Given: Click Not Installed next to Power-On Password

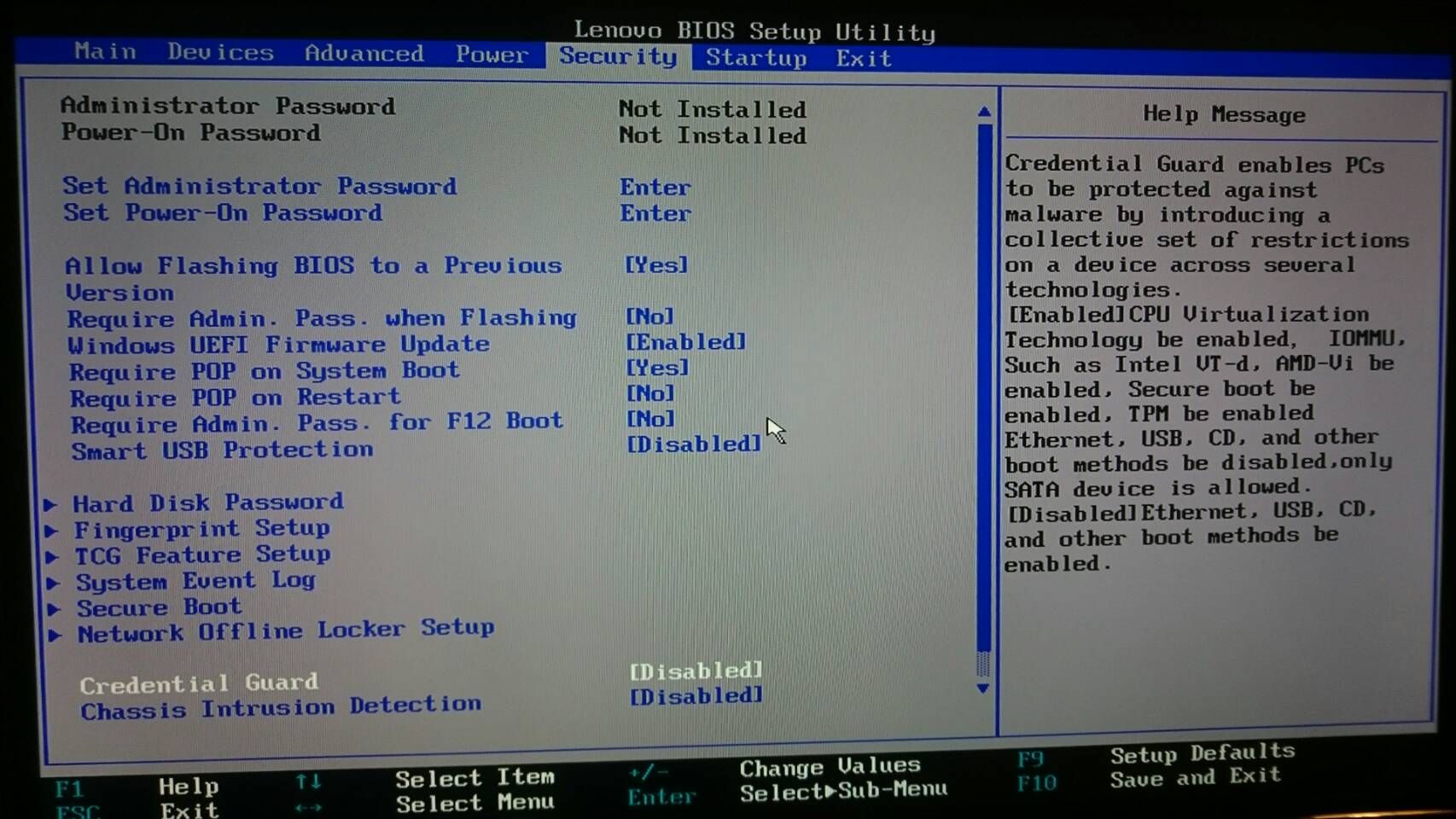Looking at the screenshot, I should 713,135.
